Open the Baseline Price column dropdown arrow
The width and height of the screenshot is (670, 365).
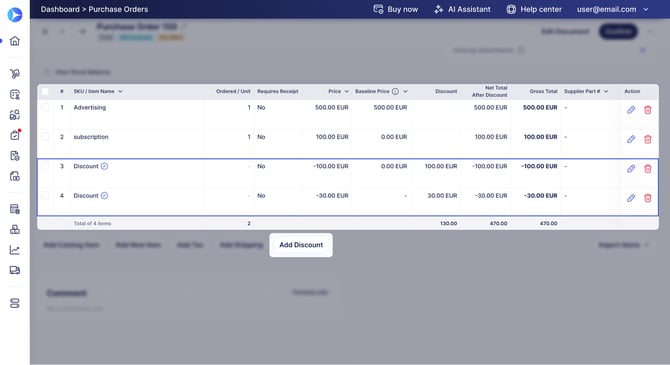[405, 91]
